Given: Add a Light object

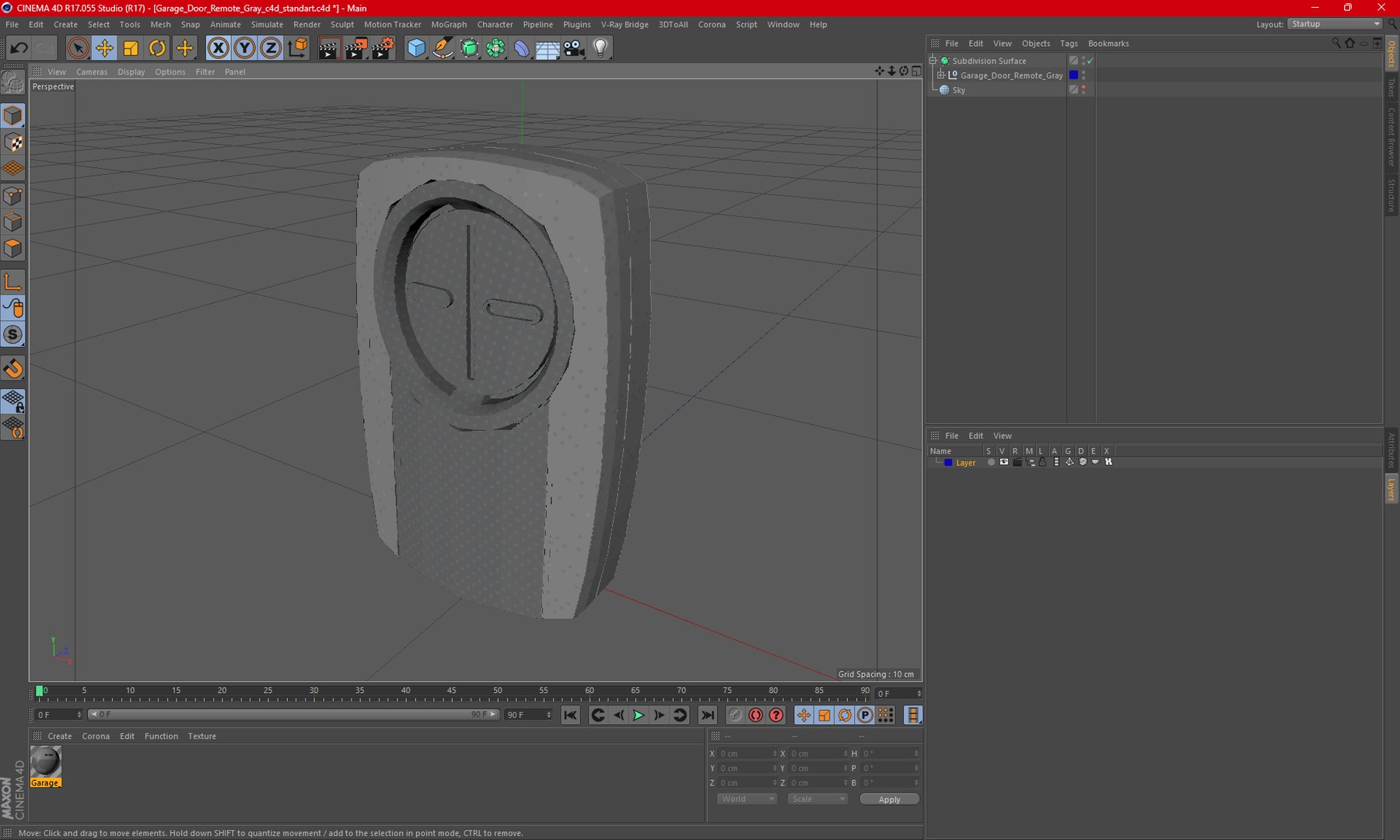Looking at the screenshot, I should tap(600, 48).
